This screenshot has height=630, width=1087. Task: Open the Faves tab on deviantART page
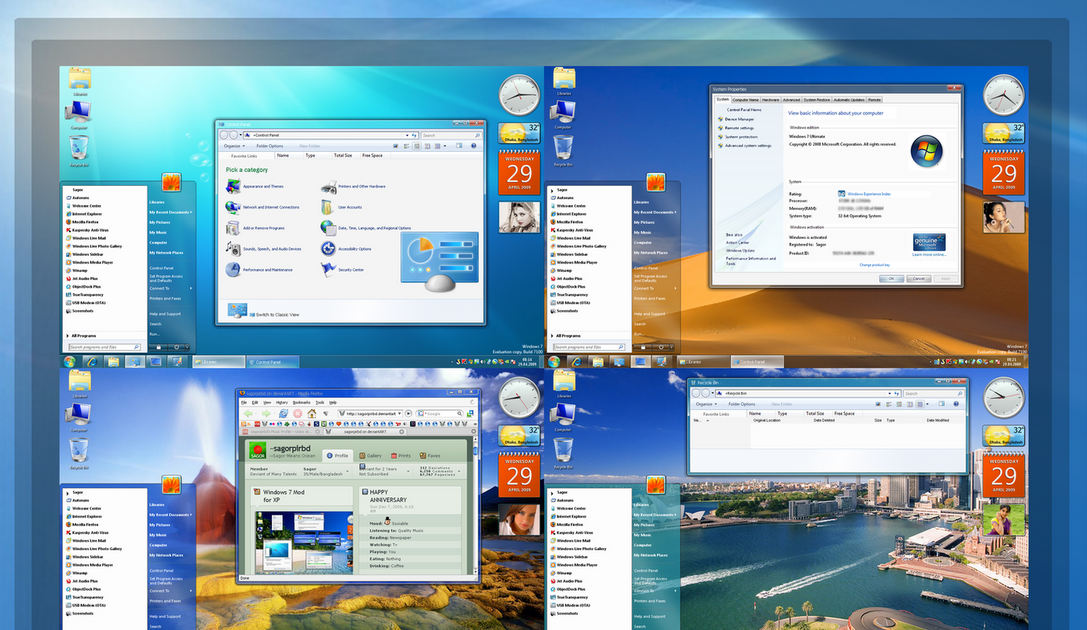point(429,455)
